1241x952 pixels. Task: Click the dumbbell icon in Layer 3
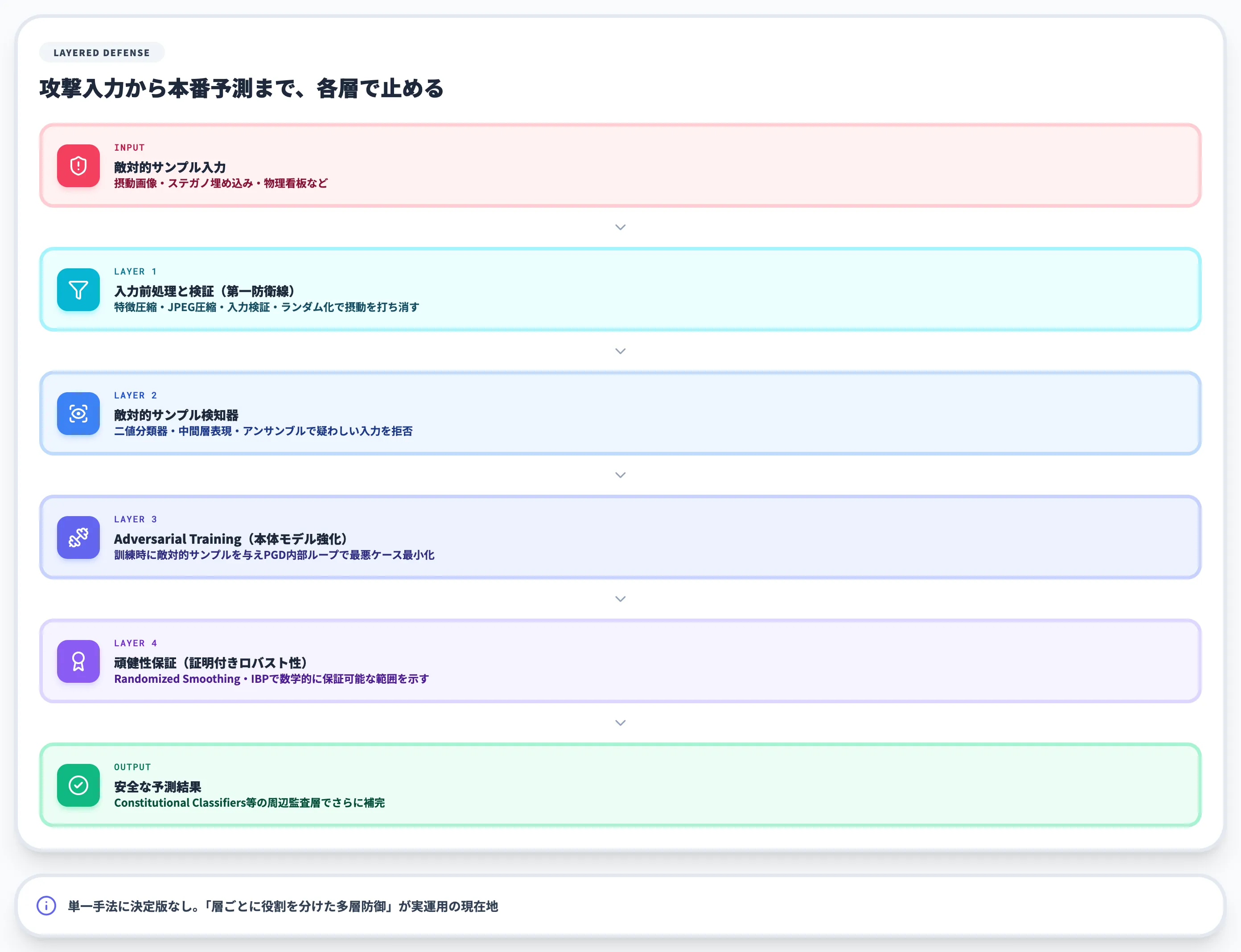pos(78,537)
